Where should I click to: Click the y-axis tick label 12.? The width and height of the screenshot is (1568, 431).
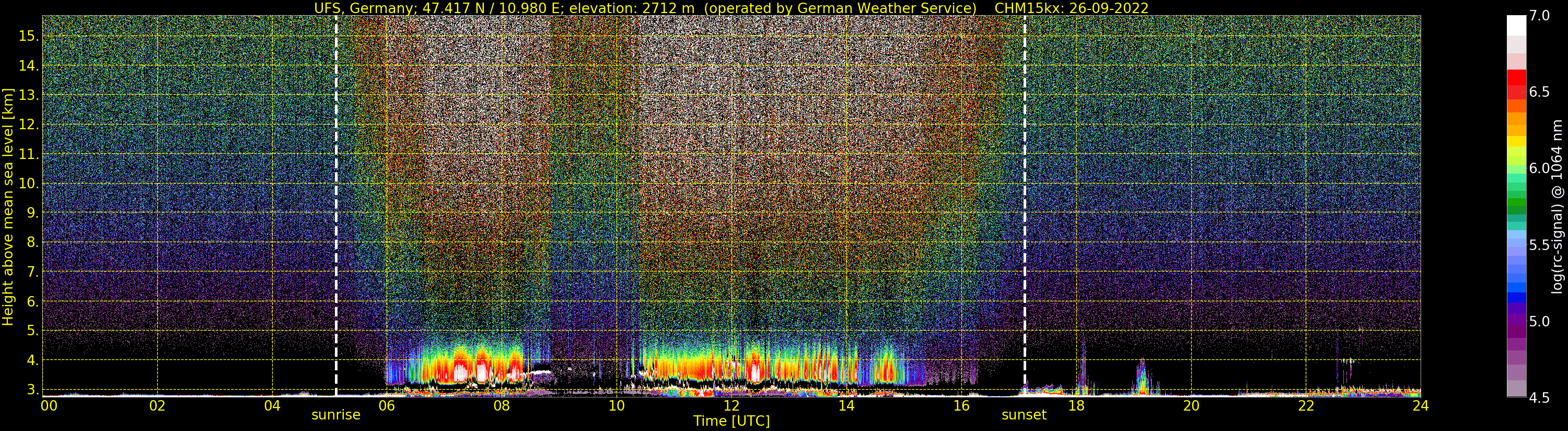(x=29, y=124)
